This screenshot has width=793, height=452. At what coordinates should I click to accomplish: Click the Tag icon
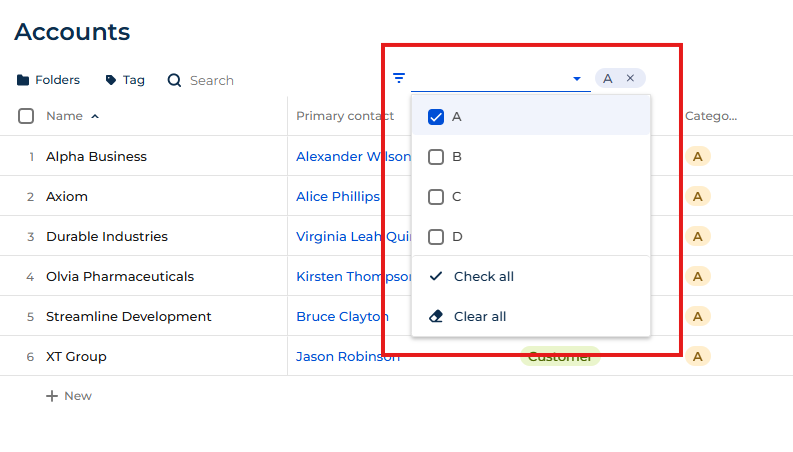[x=111, y=80]
